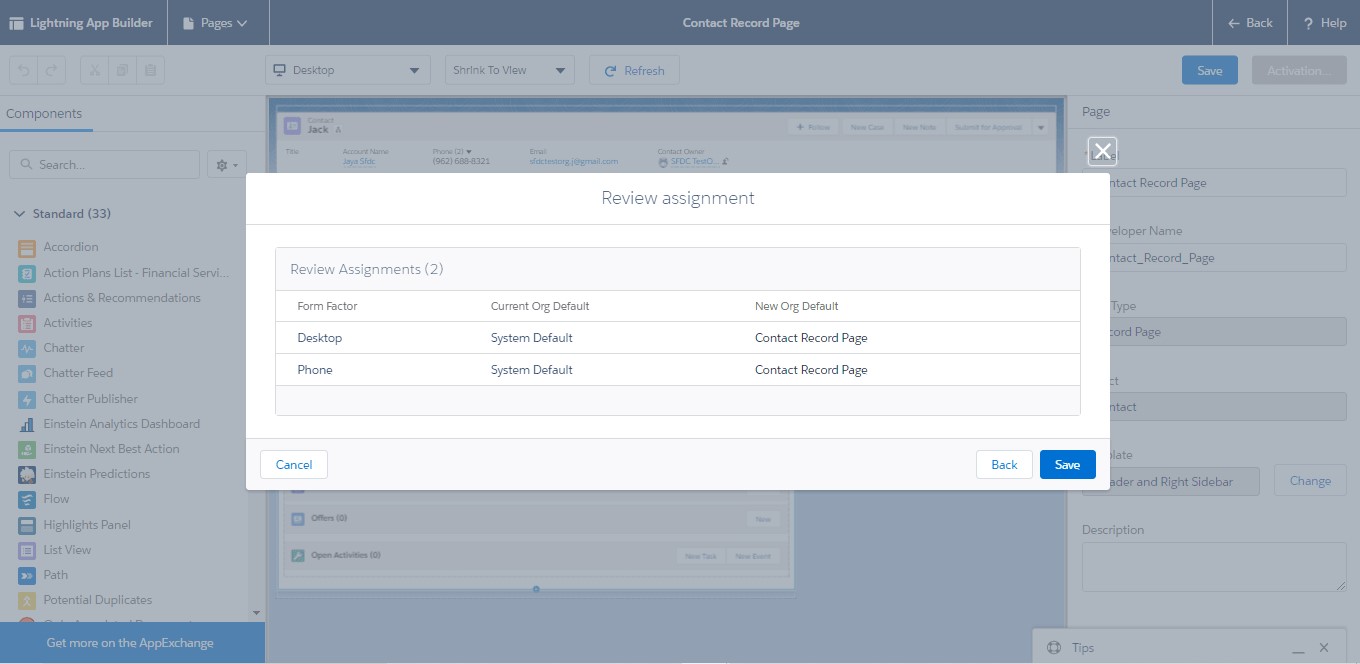1360x664 pixels.
Task: Select the Flow component icon
Action: point(25,498)
